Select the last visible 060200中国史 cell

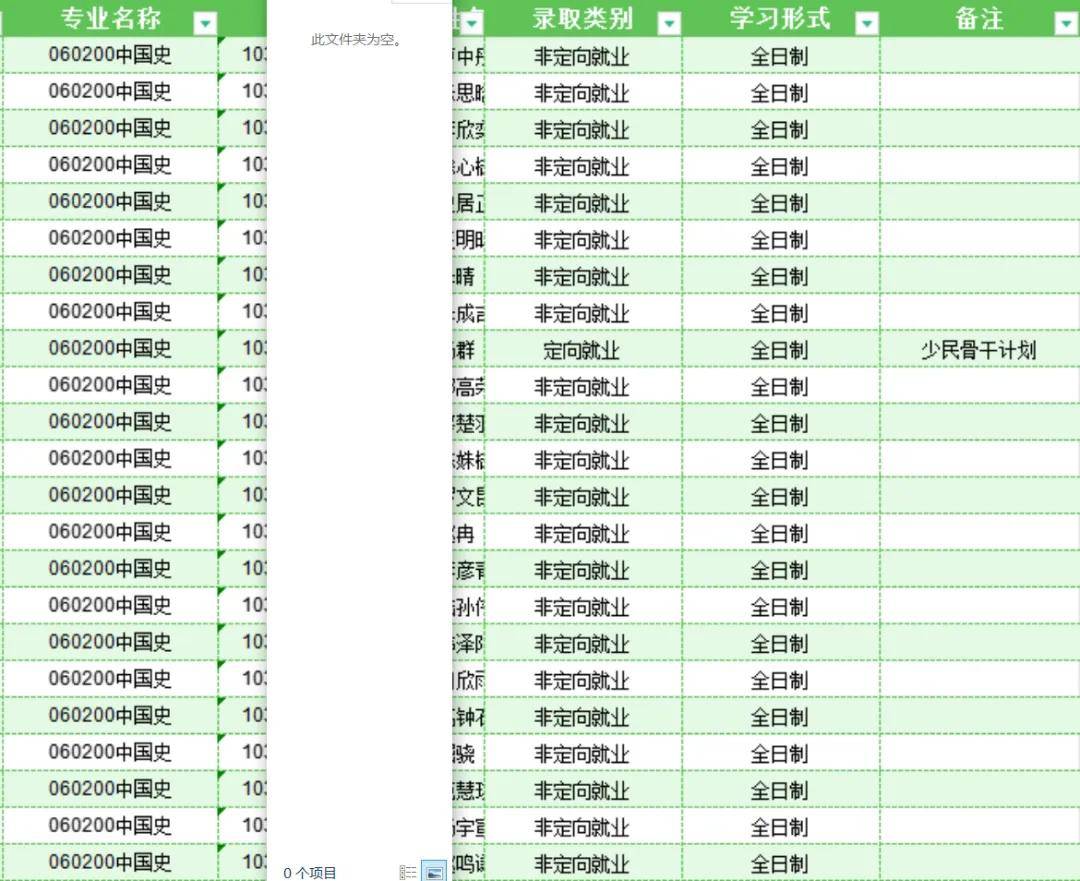click(x=110, y=862)
